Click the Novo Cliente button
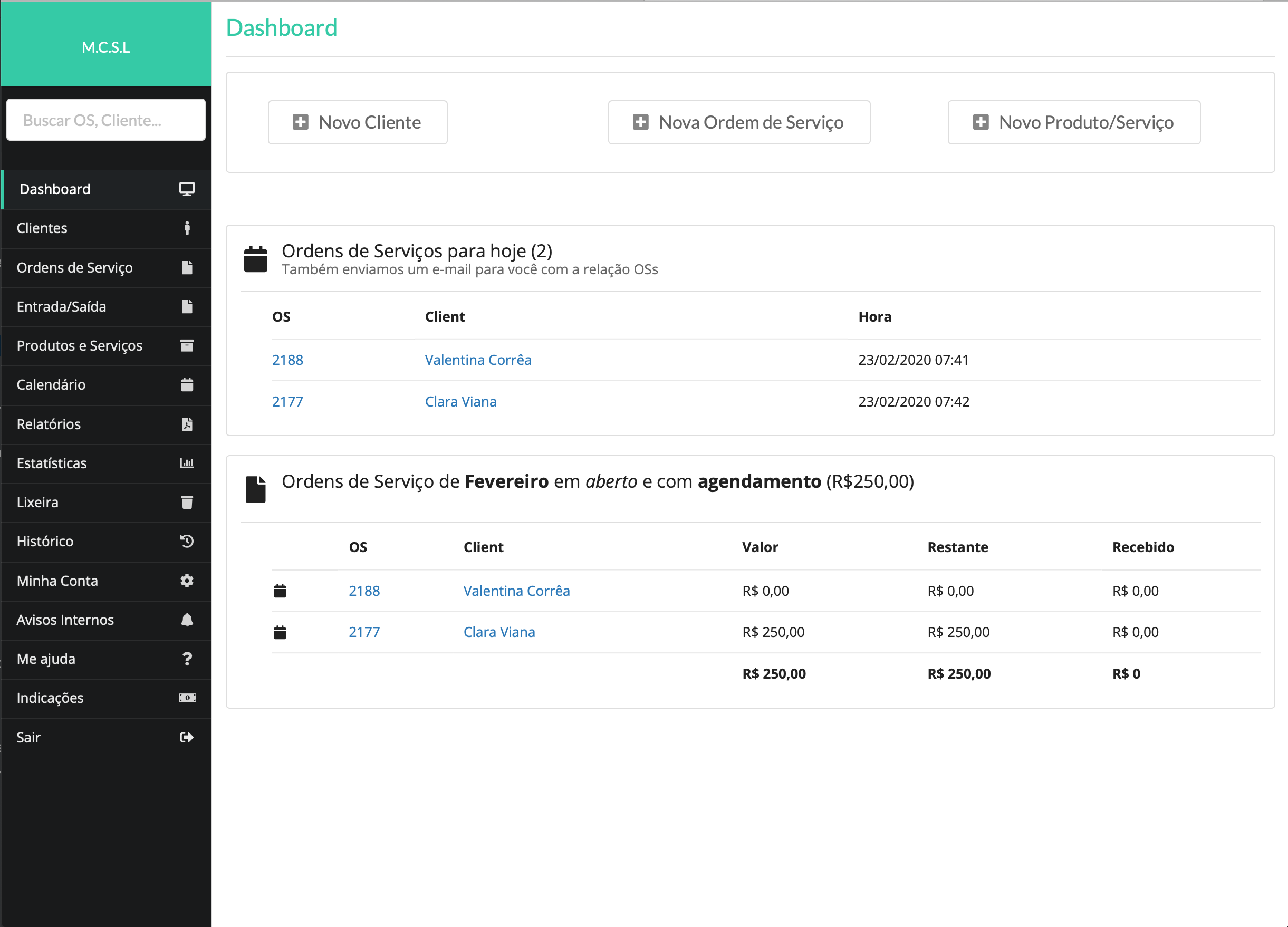The height and width of the screenshot is (927, 1288). pos(358,122)
